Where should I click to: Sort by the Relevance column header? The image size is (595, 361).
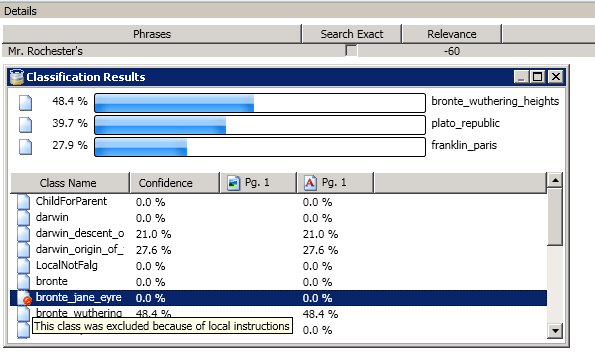pos(452,34)
